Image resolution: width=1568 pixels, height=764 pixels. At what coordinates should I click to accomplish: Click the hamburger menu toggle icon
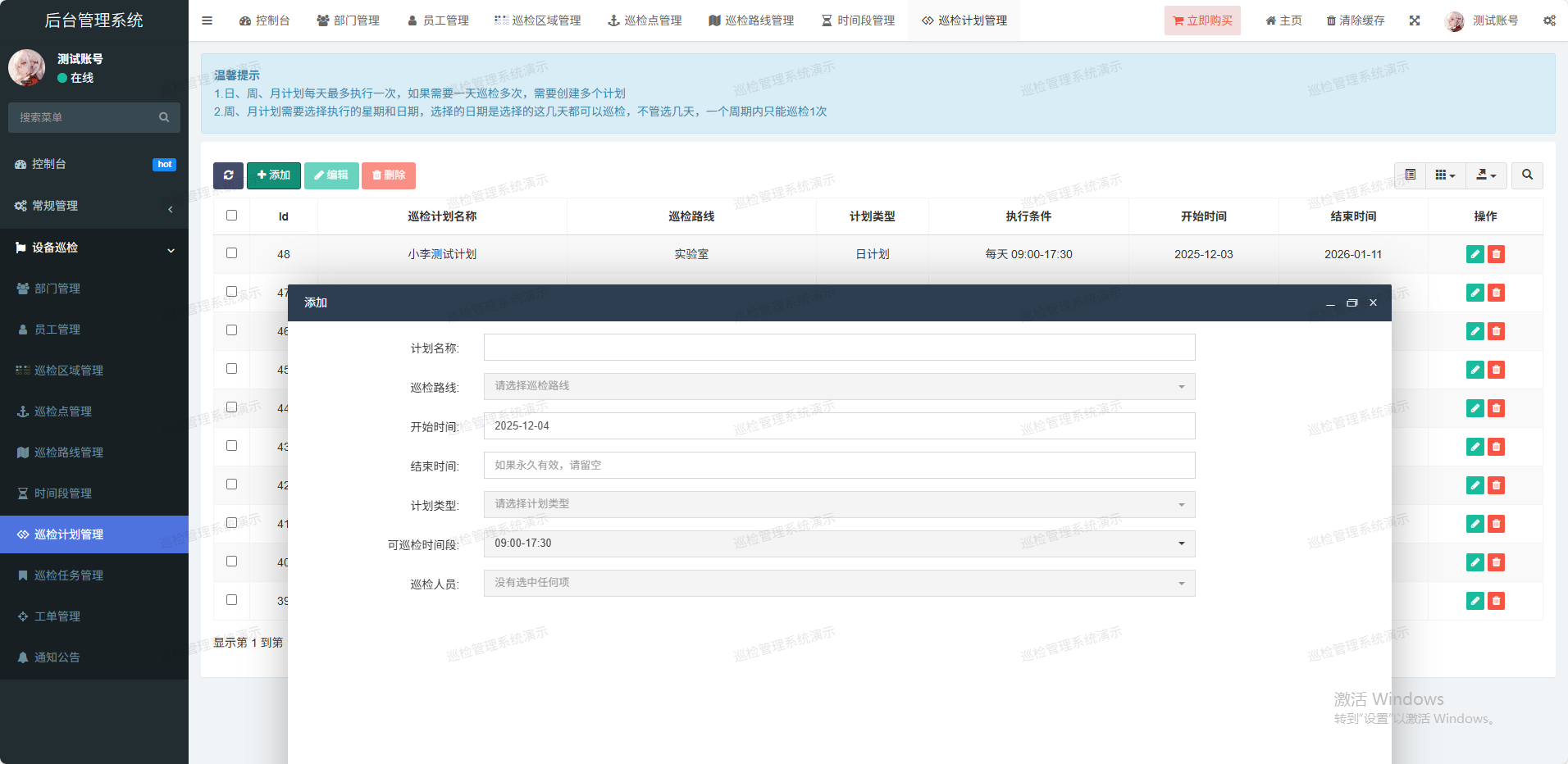coord(207,20)
